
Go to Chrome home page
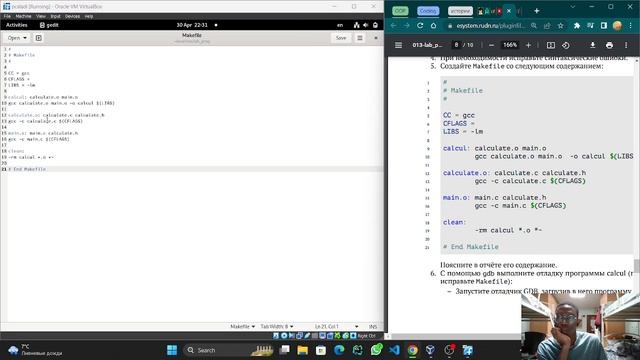point(433,25)
